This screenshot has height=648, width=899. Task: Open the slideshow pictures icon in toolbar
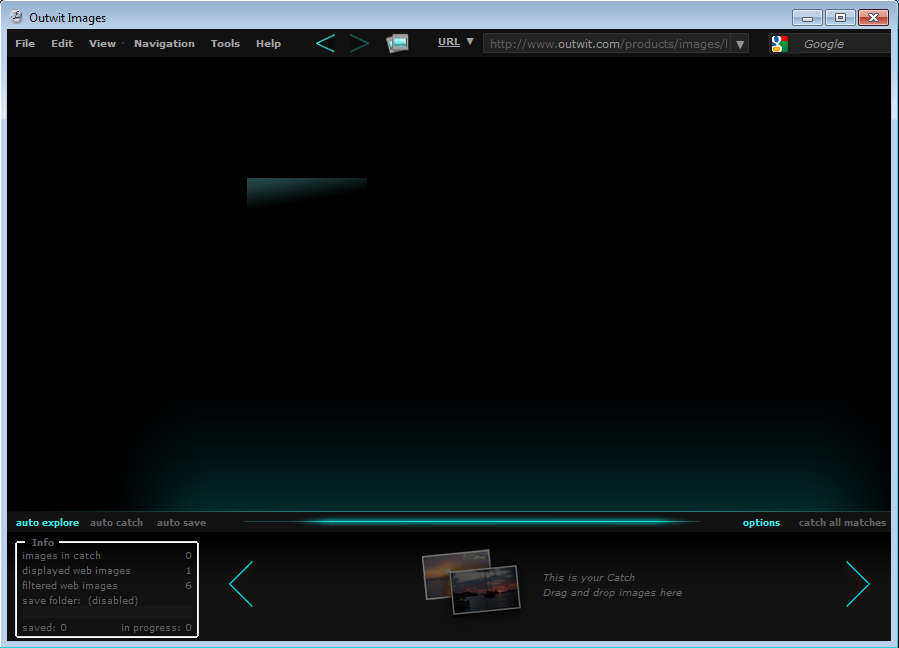pos(397,43)
